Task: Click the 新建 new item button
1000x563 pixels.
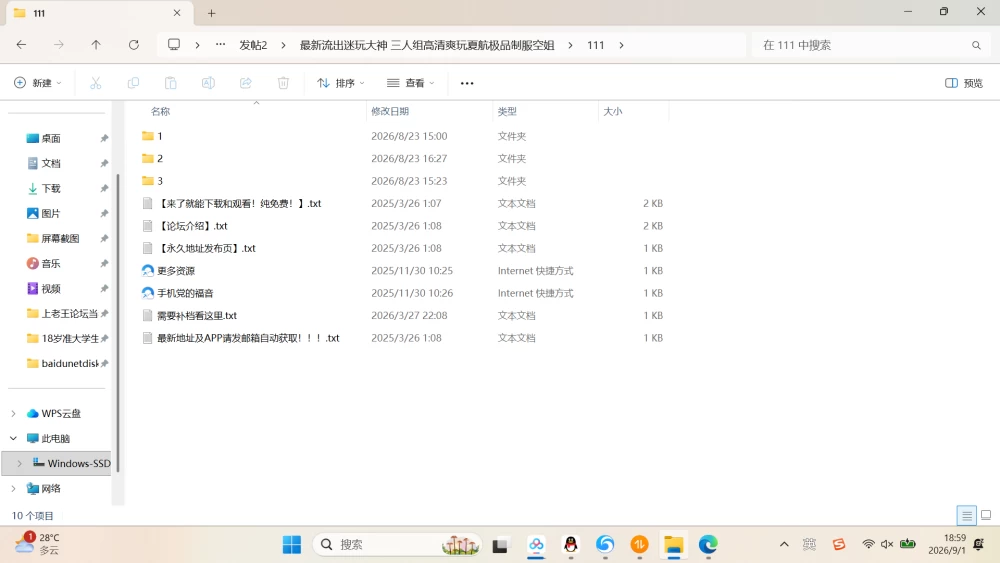Action: tap(38, 83)
